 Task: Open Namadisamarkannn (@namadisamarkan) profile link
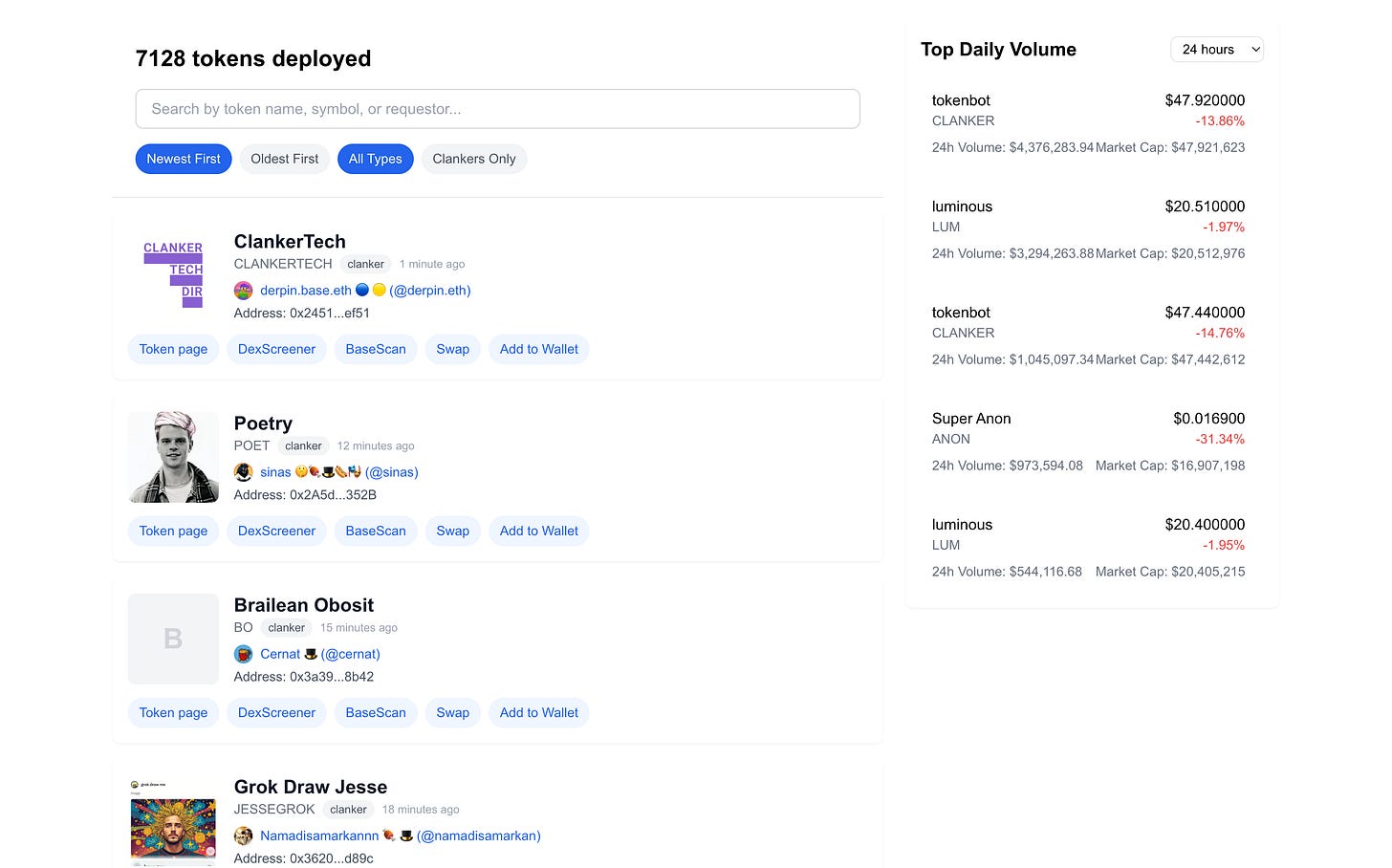pyautogui.click(x=401, y=835)
